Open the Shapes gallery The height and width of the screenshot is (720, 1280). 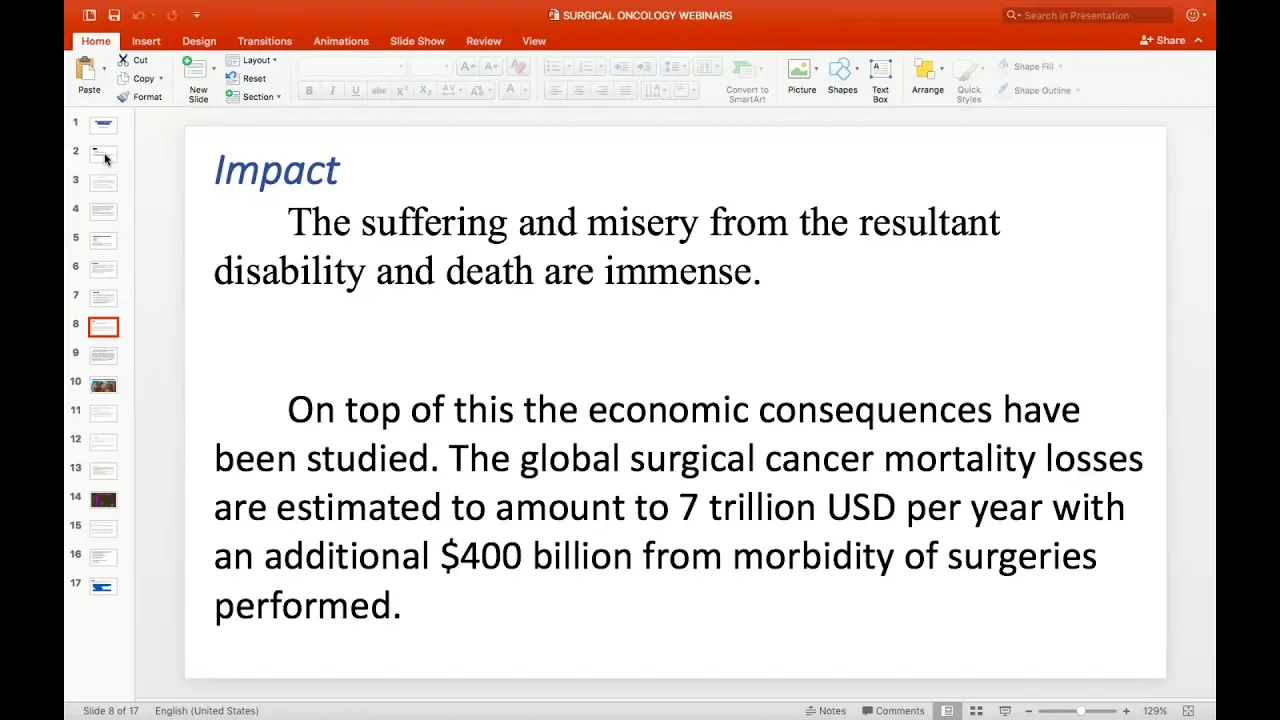pos(842,78)
